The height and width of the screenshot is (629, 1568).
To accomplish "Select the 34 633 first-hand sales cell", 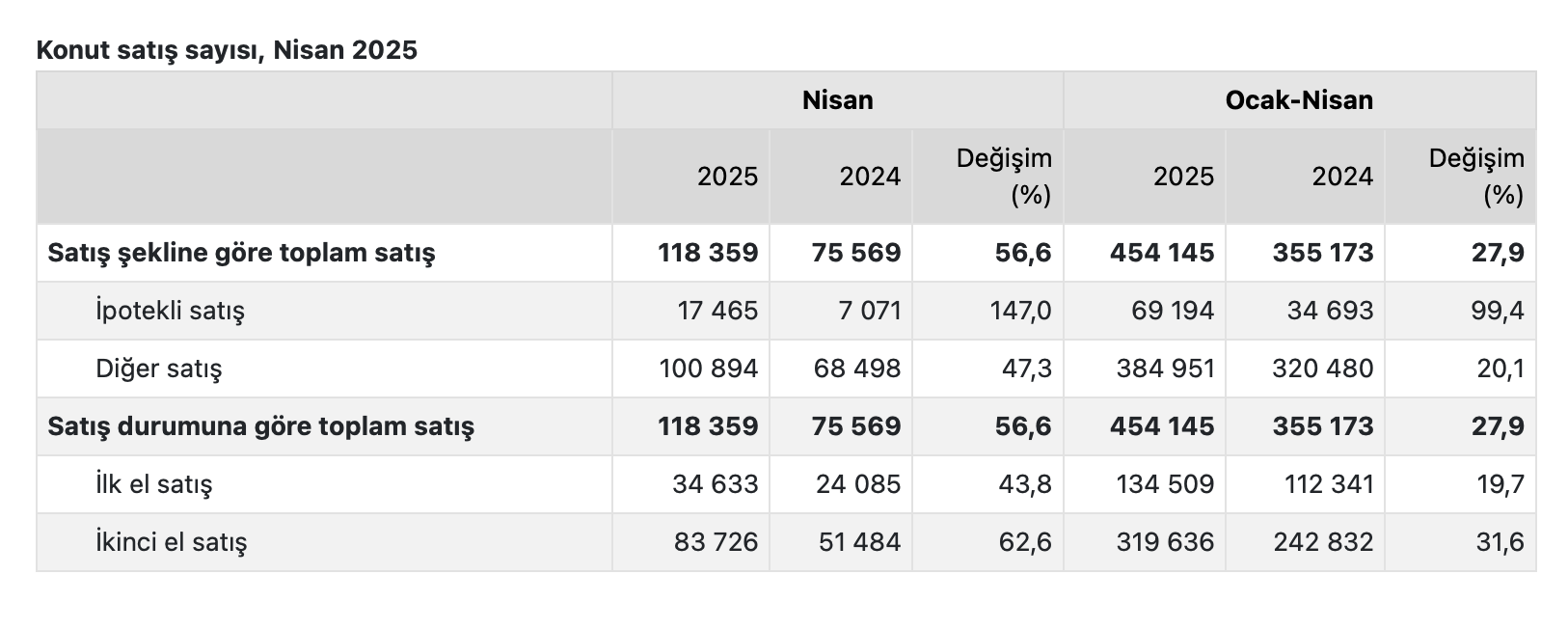I will pos(715,484).
